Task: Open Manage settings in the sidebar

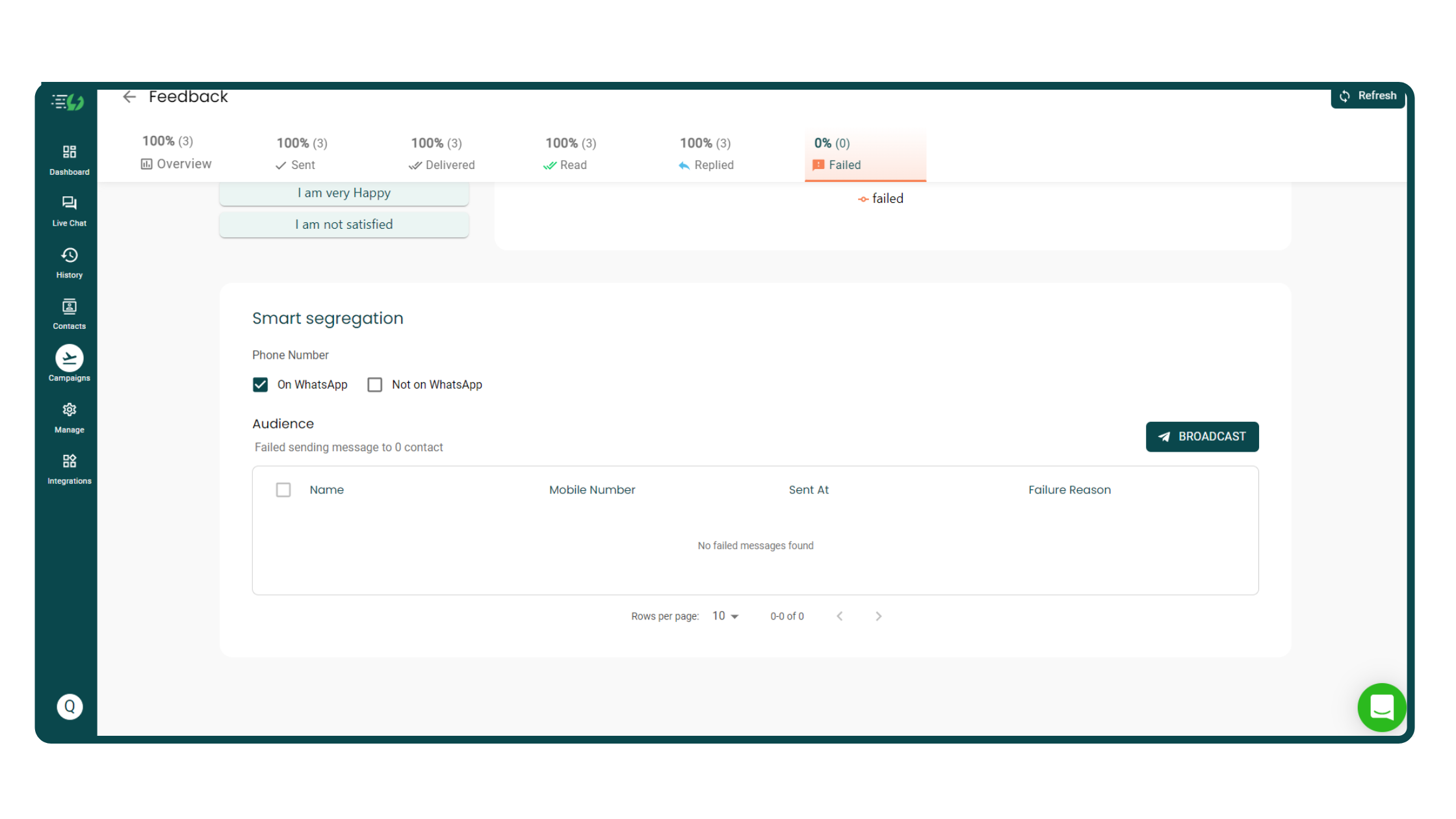Action: (69, 418)
